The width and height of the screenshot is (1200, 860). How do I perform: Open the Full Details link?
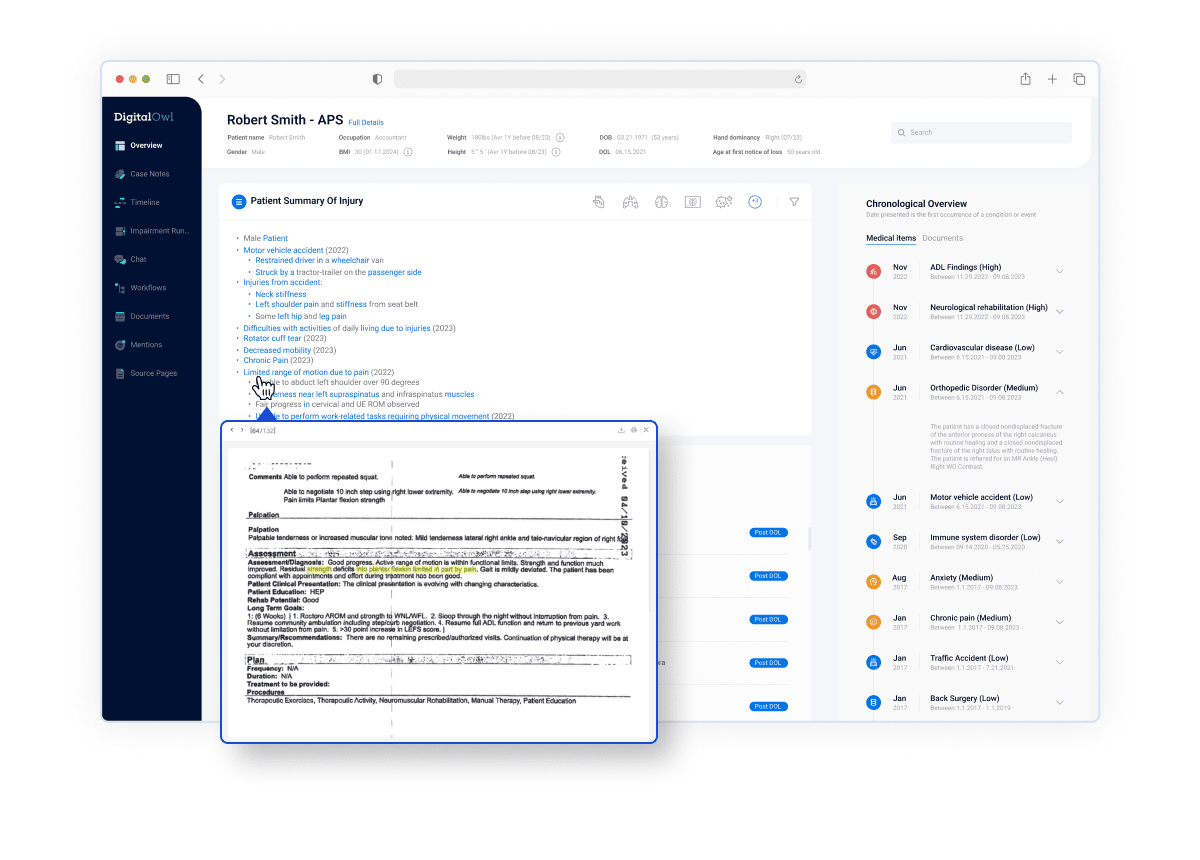point(366,122)
